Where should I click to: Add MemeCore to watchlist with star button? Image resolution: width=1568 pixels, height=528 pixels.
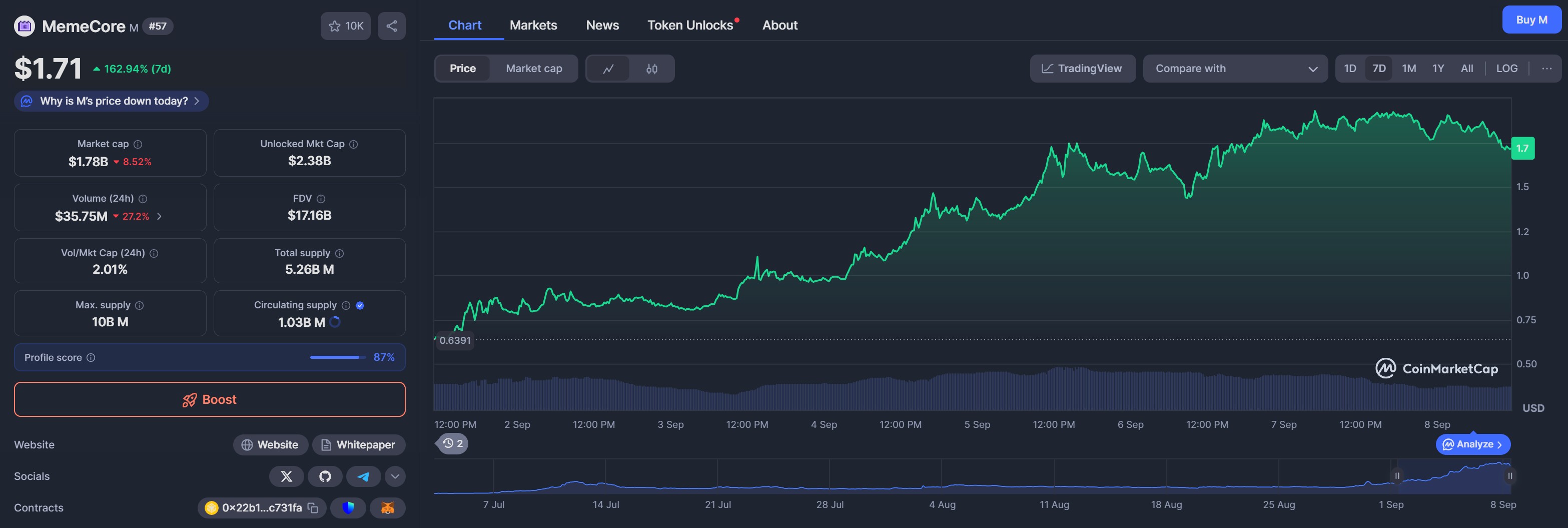coord(345,26)
